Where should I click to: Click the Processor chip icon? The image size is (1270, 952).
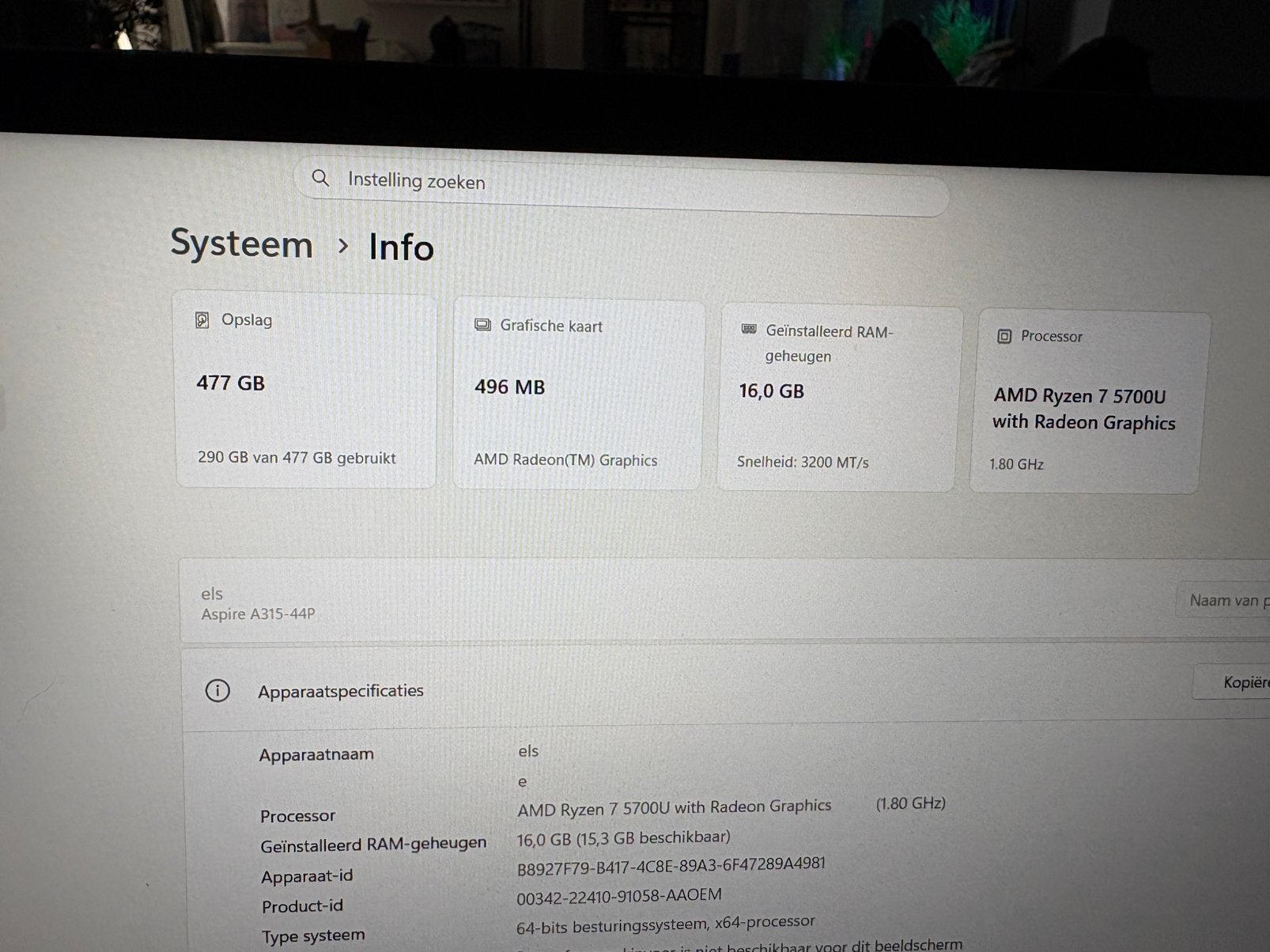pyautogui.click(x=1004, y=336)
